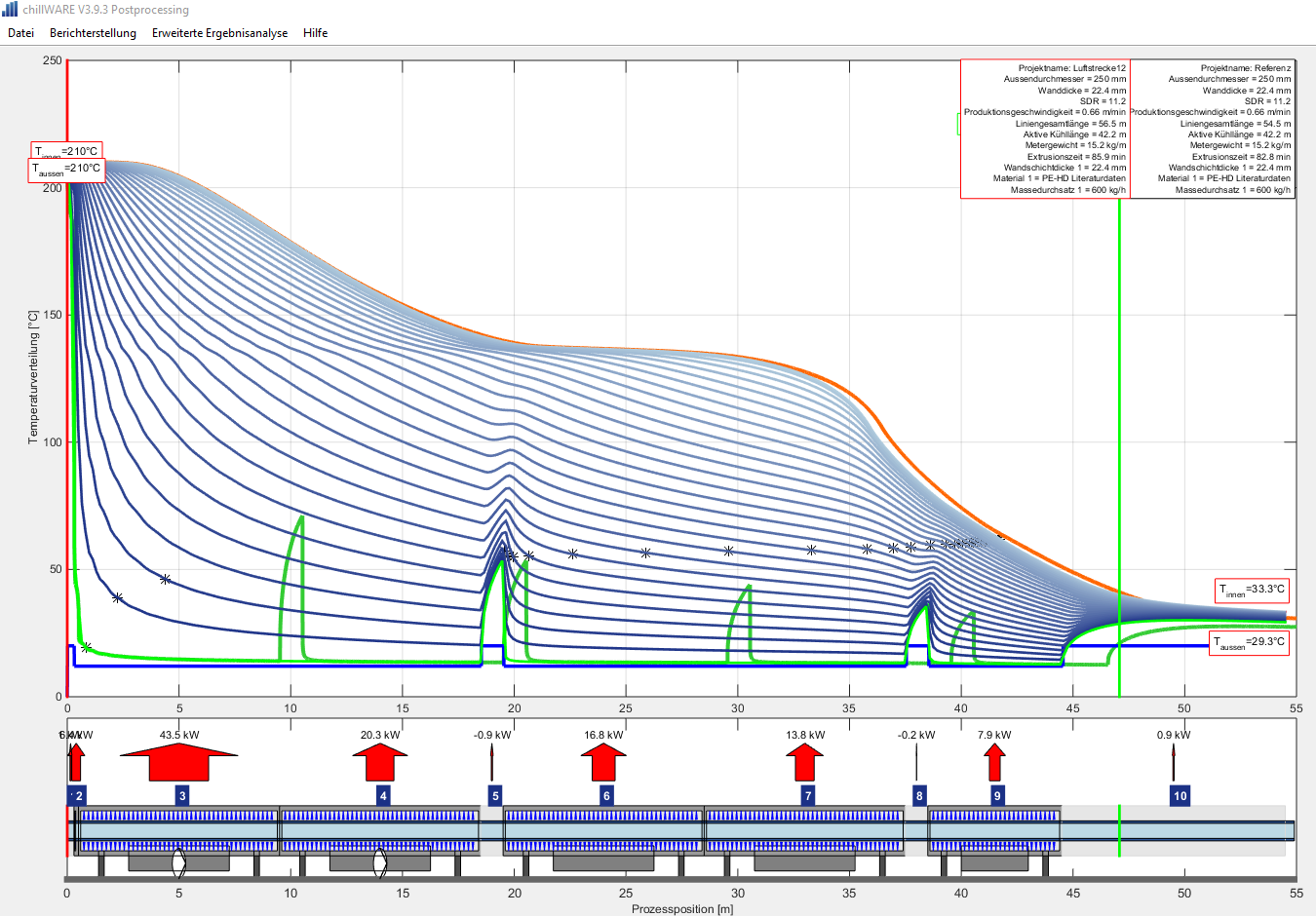Viewport: 1316px width, 916px height.
Task: Open the Datei menu
Action: tap(20, 33)
